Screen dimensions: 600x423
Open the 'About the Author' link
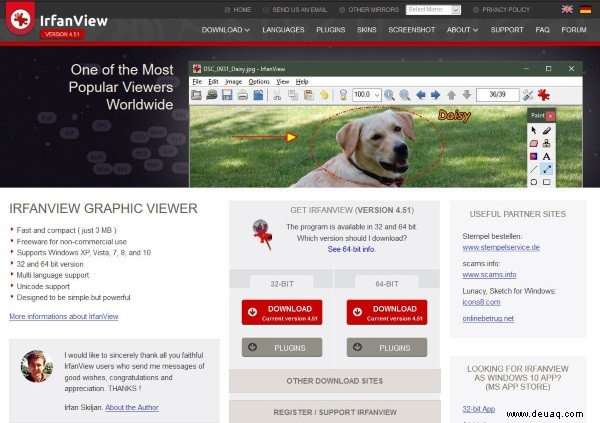tap(132, 407)
